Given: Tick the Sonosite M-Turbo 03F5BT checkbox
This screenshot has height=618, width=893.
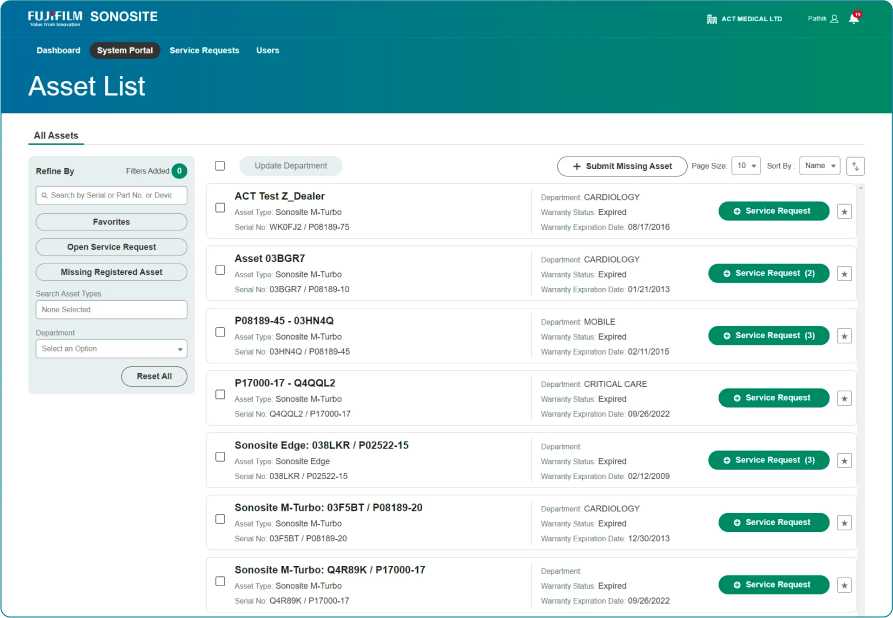Looking at the screenshot, I should 220,519.
